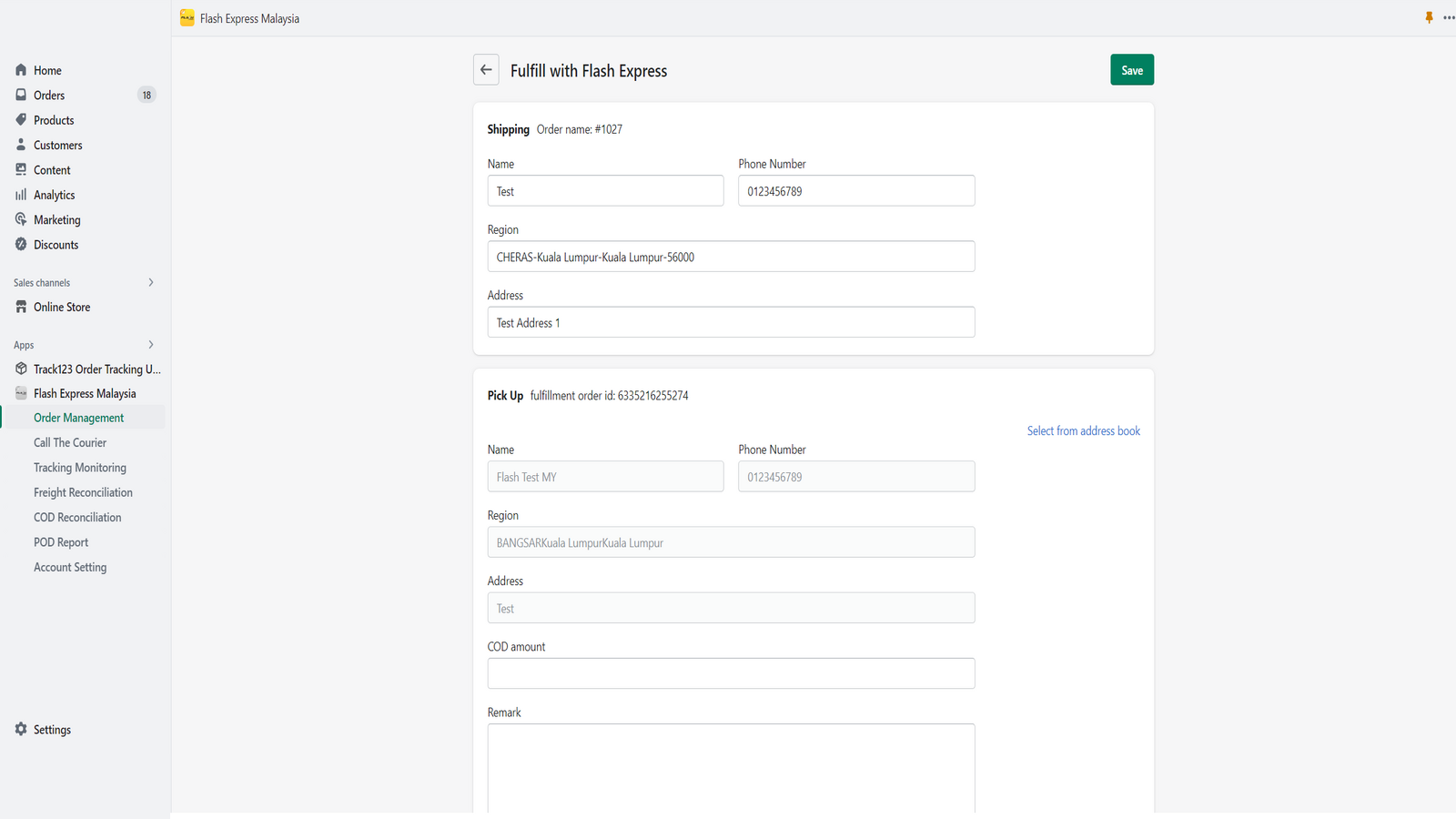Open Freight Reconciliation page
The width and height of the screenshot is (1456, 819).
83,492
